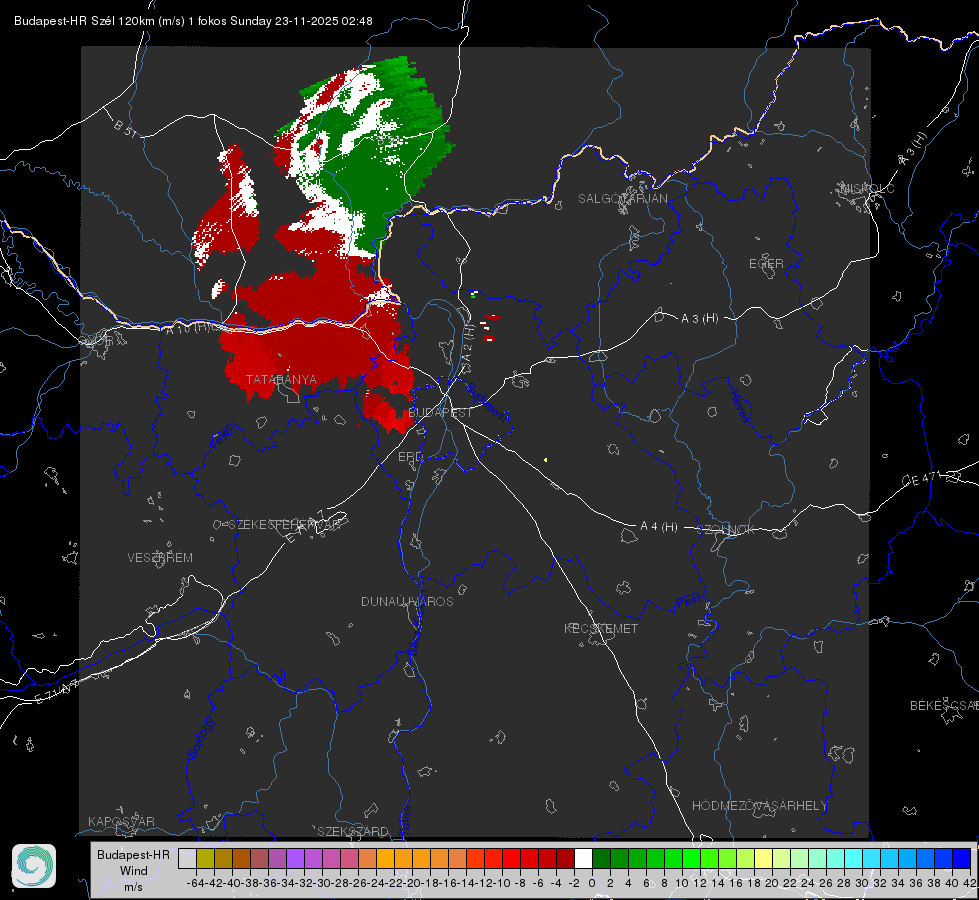Screen dimensions: 979x900
Task: Click the KAPOSVAR city label
Action: [121, 821]
